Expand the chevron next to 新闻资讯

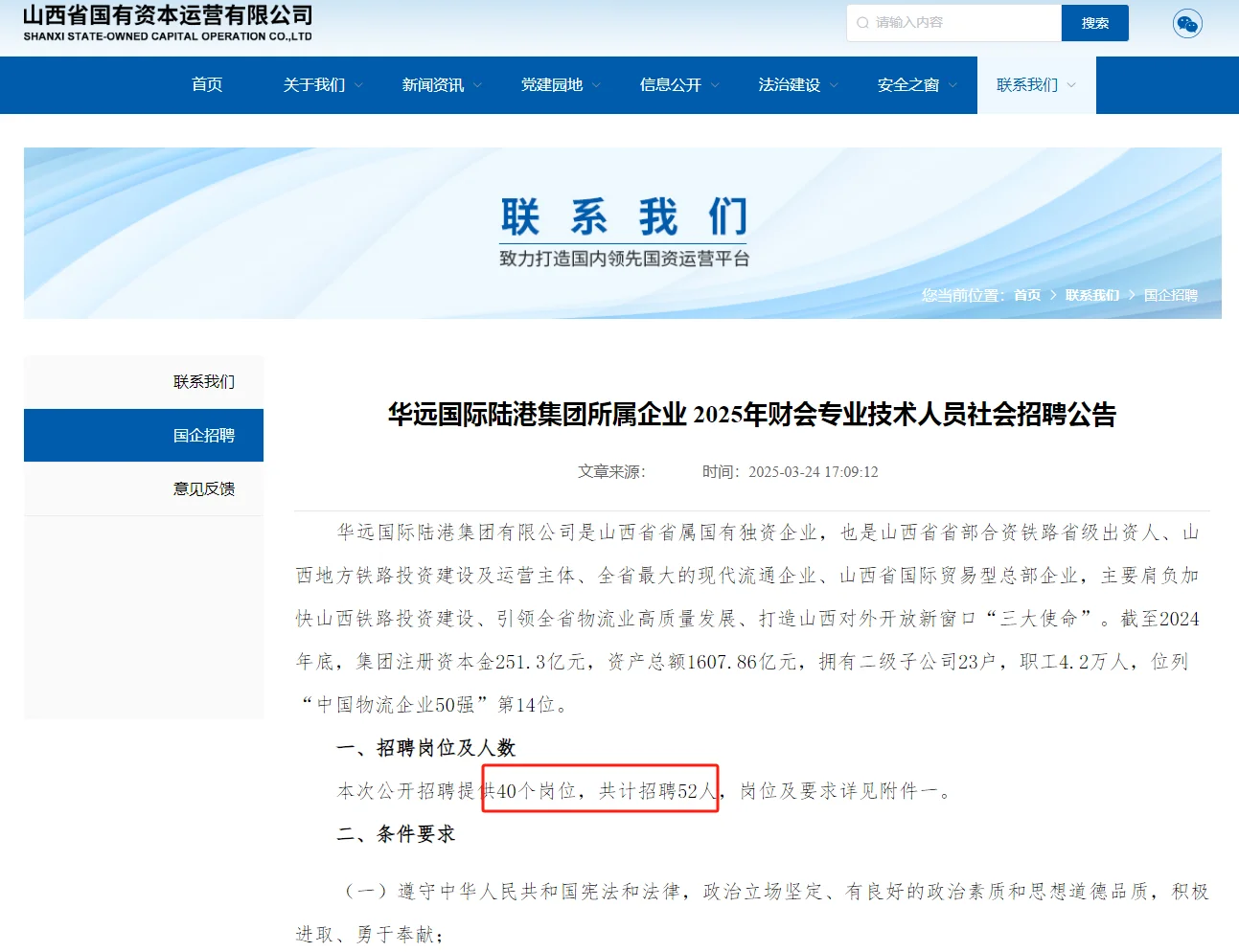click(x=478, y=85)
